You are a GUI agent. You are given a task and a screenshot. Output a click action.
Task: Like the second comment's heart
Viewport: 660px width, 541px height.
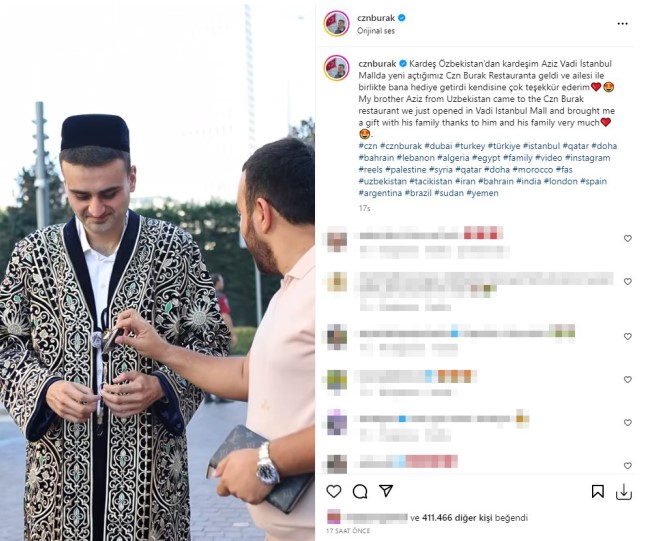click(x=628, y=281)
